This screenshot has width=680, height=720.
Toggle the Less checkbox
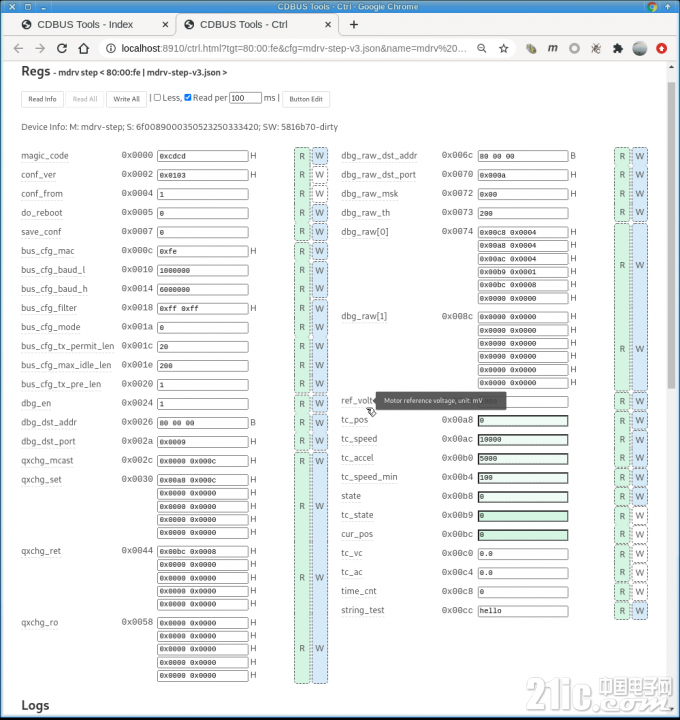click(157, 97)
